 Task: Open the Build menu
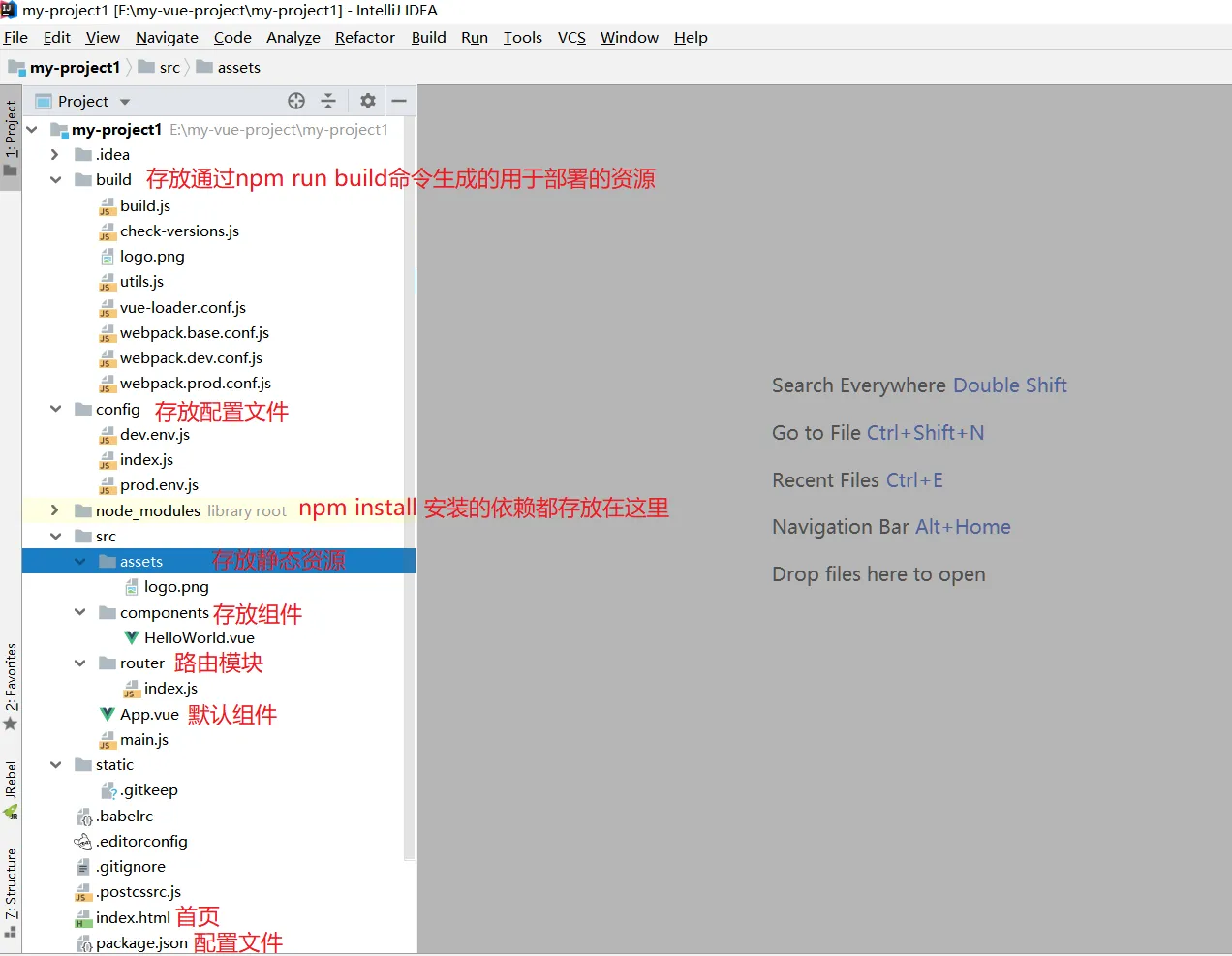tap(428, 37)
